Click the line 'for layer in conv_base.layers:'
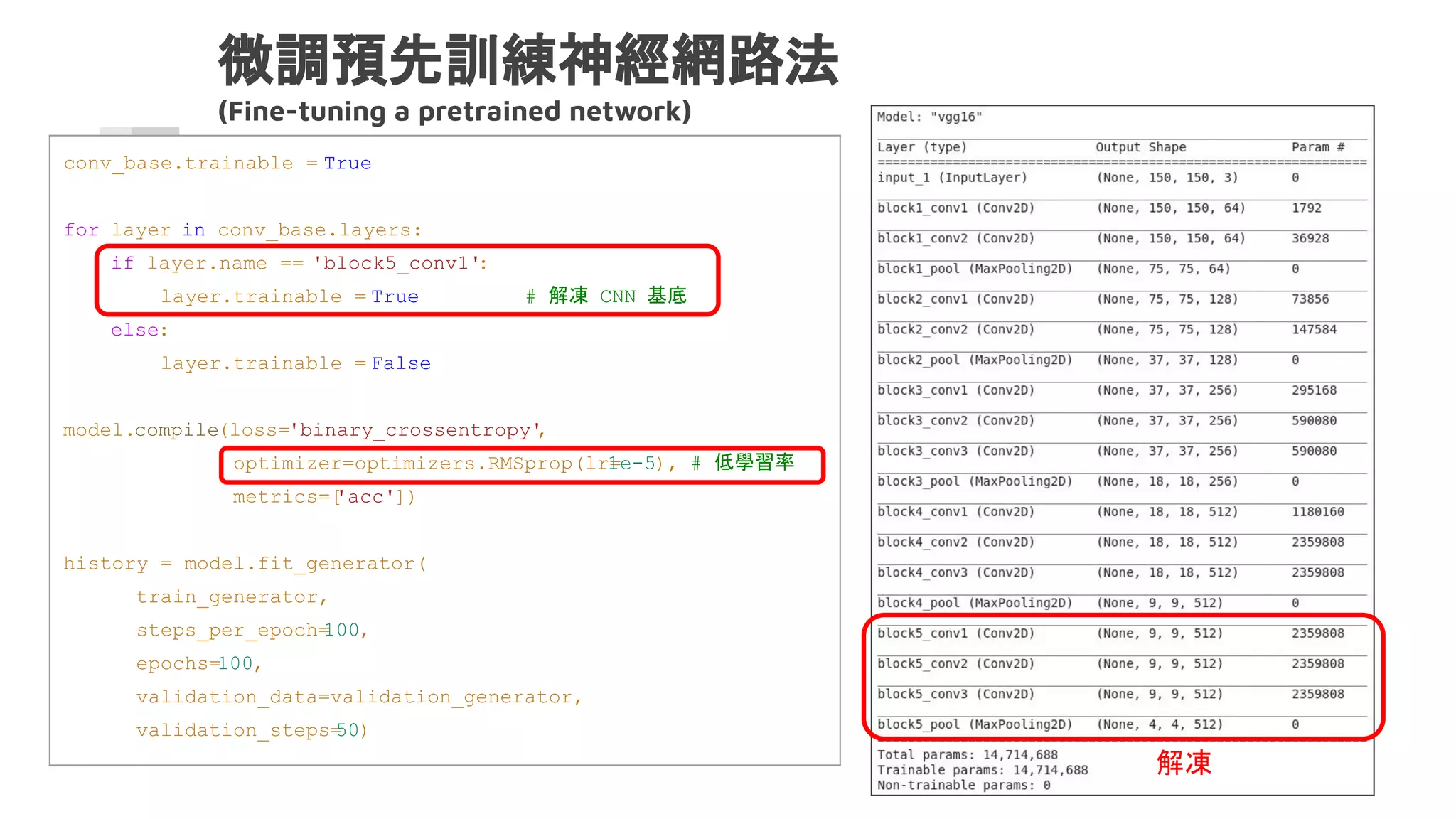The width and height of the screenshot is (1456, 819). pos(242,230)
